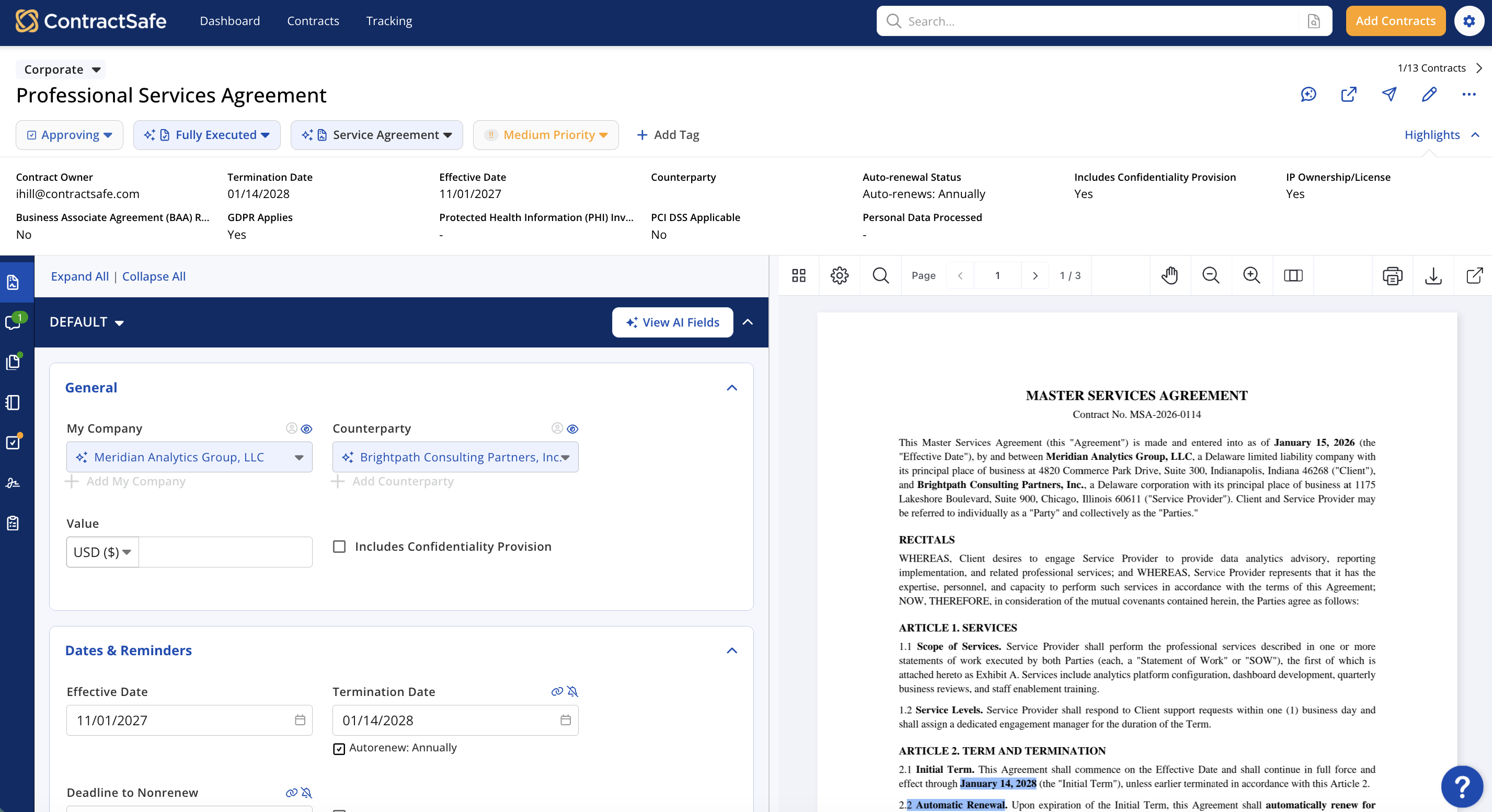The height and width of the screenshot is (812, 1492).
Task: Click View AI Fields button
Action: (672, 322)
